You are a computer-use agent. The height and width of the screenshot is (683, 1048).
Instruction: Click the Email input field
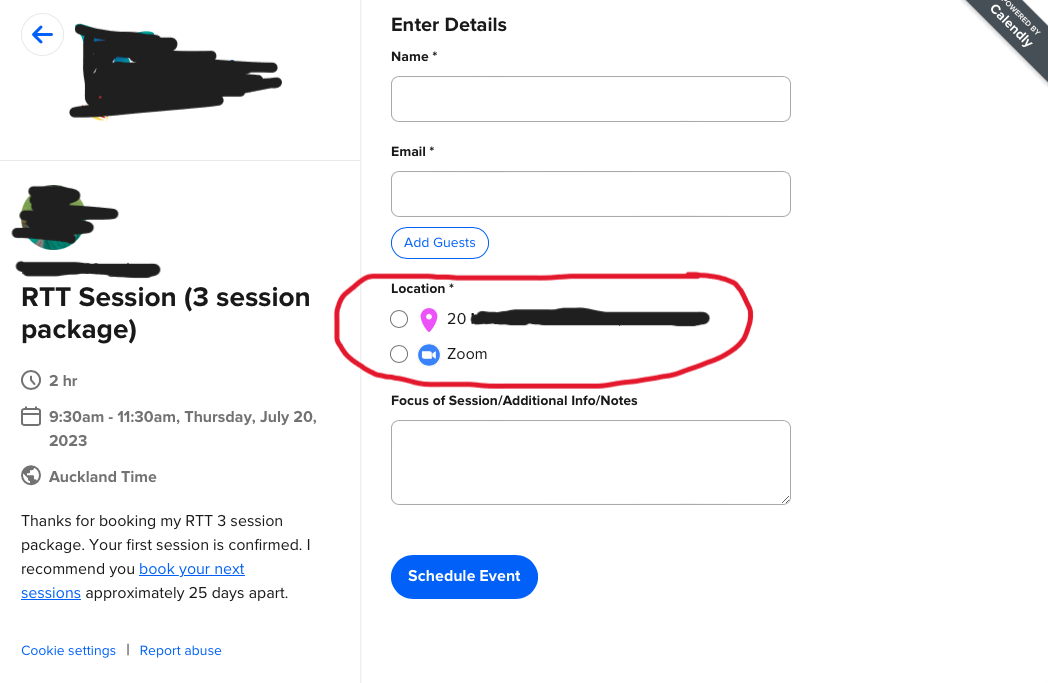point(591,194)
